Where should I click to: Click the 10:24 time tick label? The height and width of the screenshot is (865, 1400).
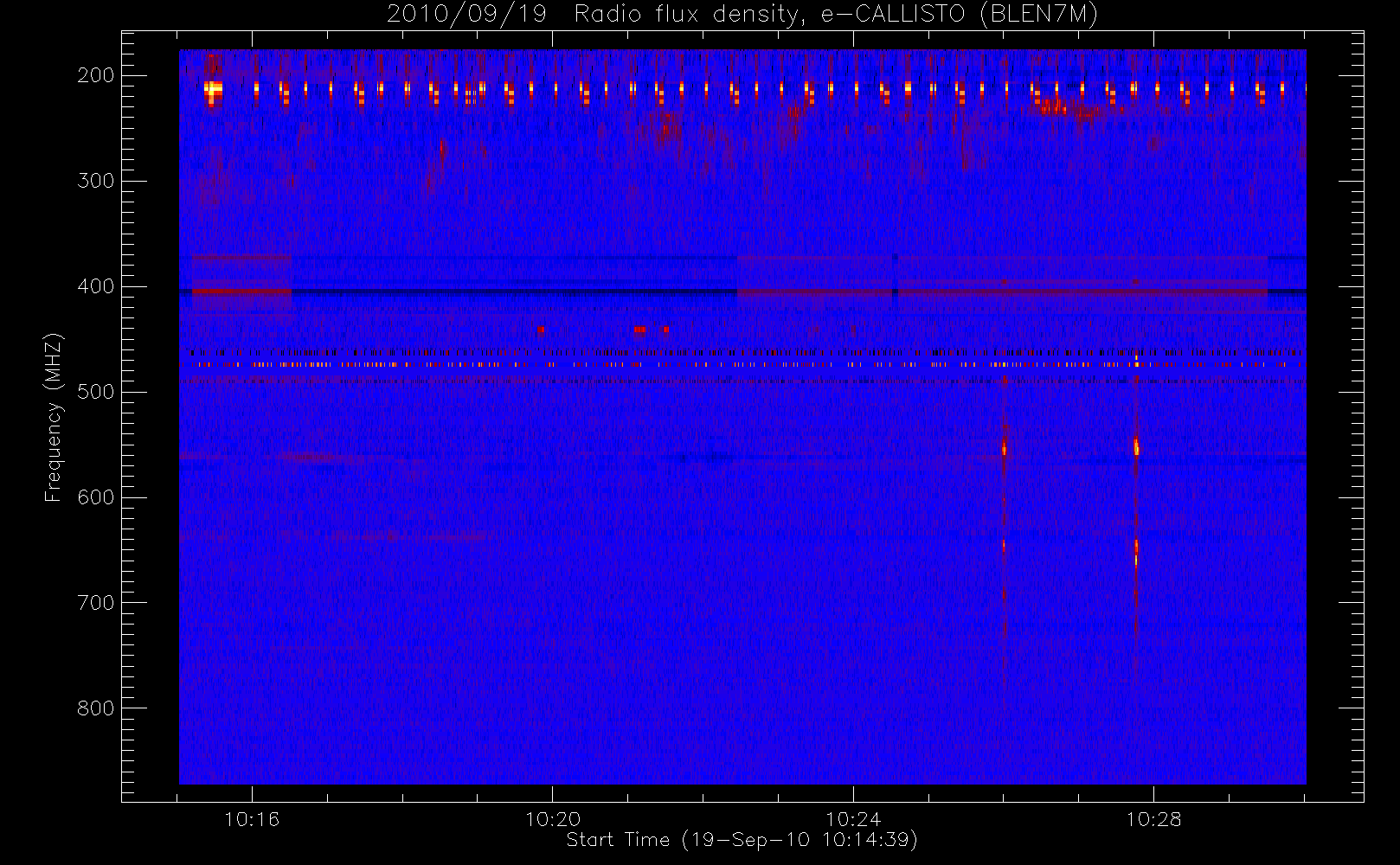tap(853, 819)
